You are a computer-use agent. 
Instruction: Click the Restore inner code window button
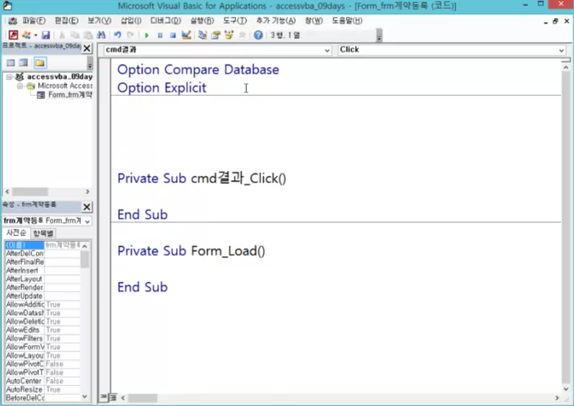555,21
